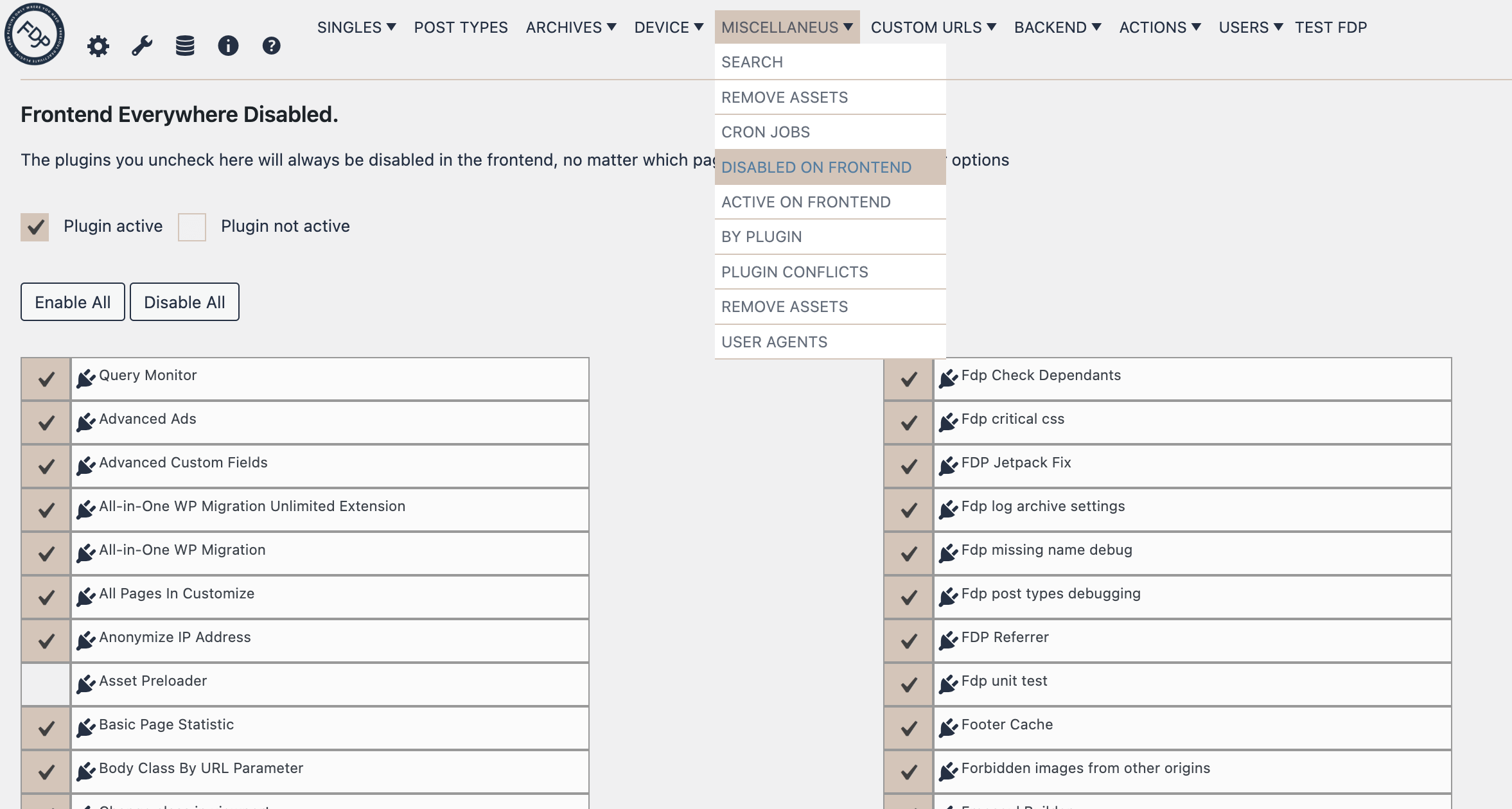Click the Enable All button
This screenshot has height=809, width=1512.
click(72, 301)
